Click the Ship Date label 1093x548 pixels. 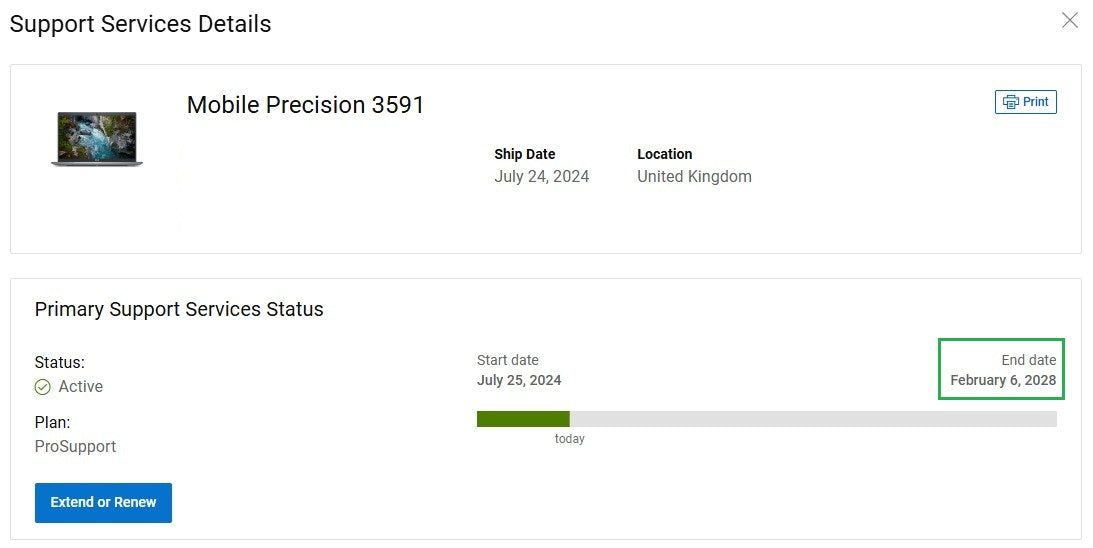click(524, 154)
